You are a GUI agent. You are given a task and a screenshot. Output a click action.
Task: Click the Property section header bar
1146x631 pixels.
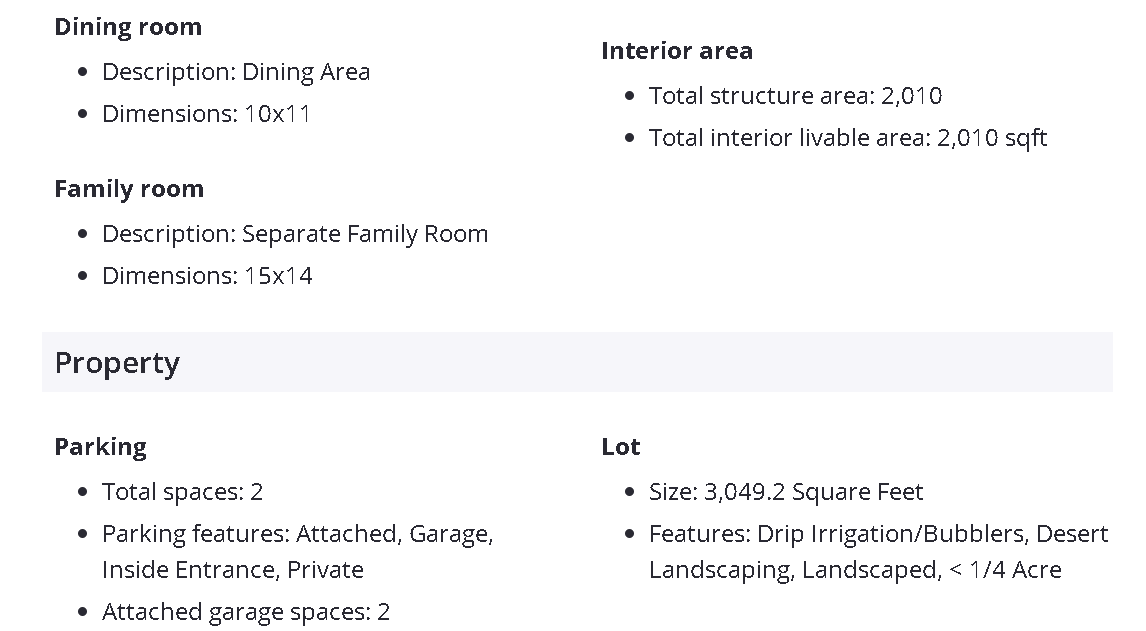(577, 362)
